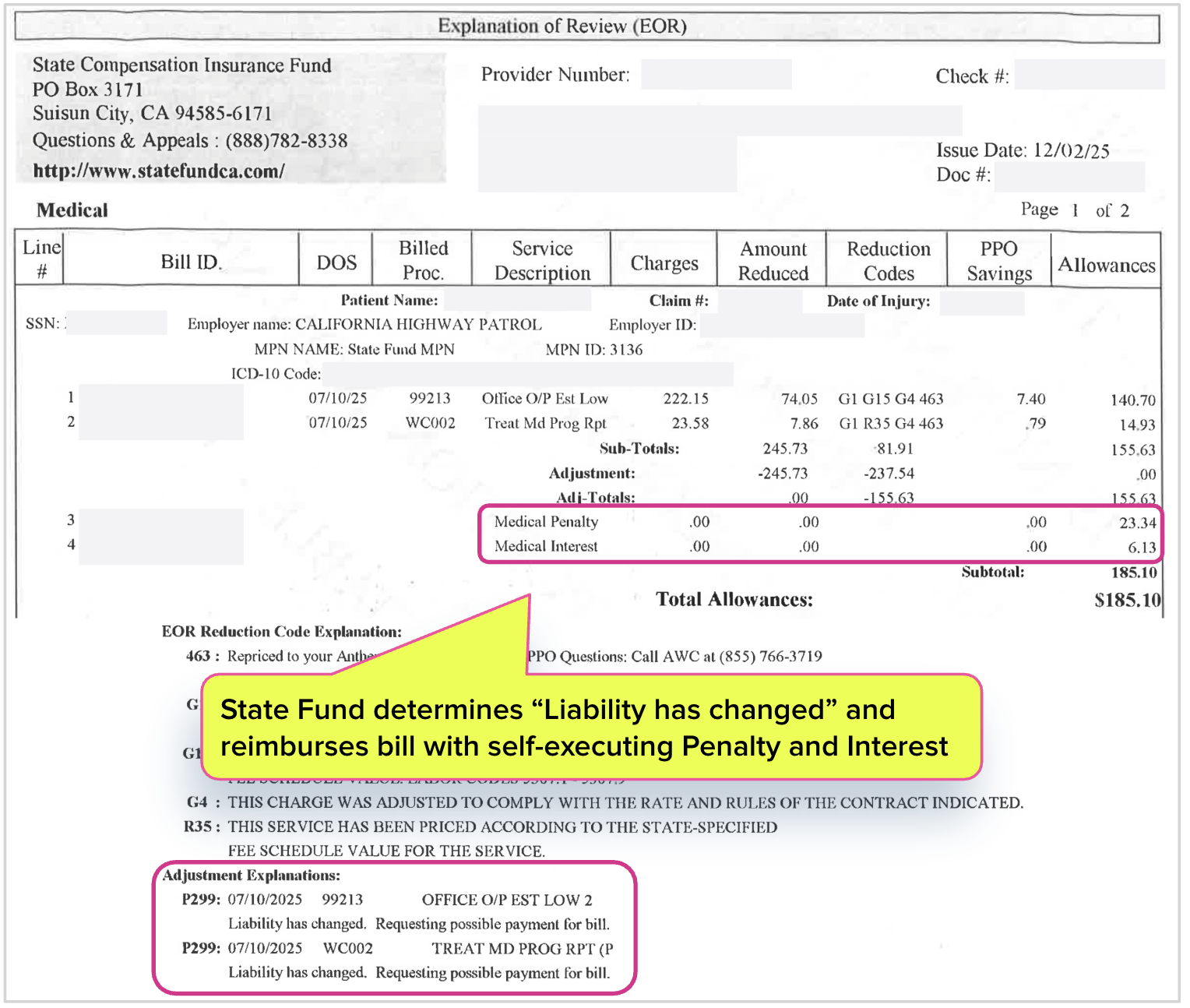Click the Treat Md Prog Rpt service description
The width and height of the screenshot is (1190, 1008).
coord(544,424)
